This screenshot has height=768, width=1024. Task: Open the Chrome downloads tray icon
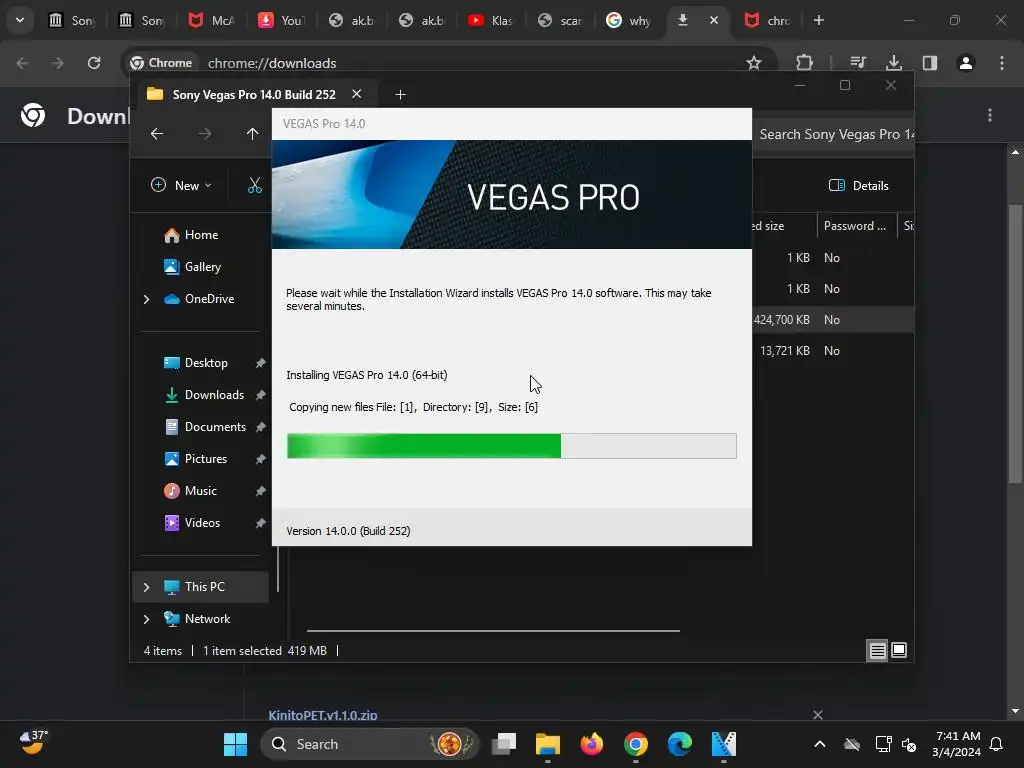894,63
